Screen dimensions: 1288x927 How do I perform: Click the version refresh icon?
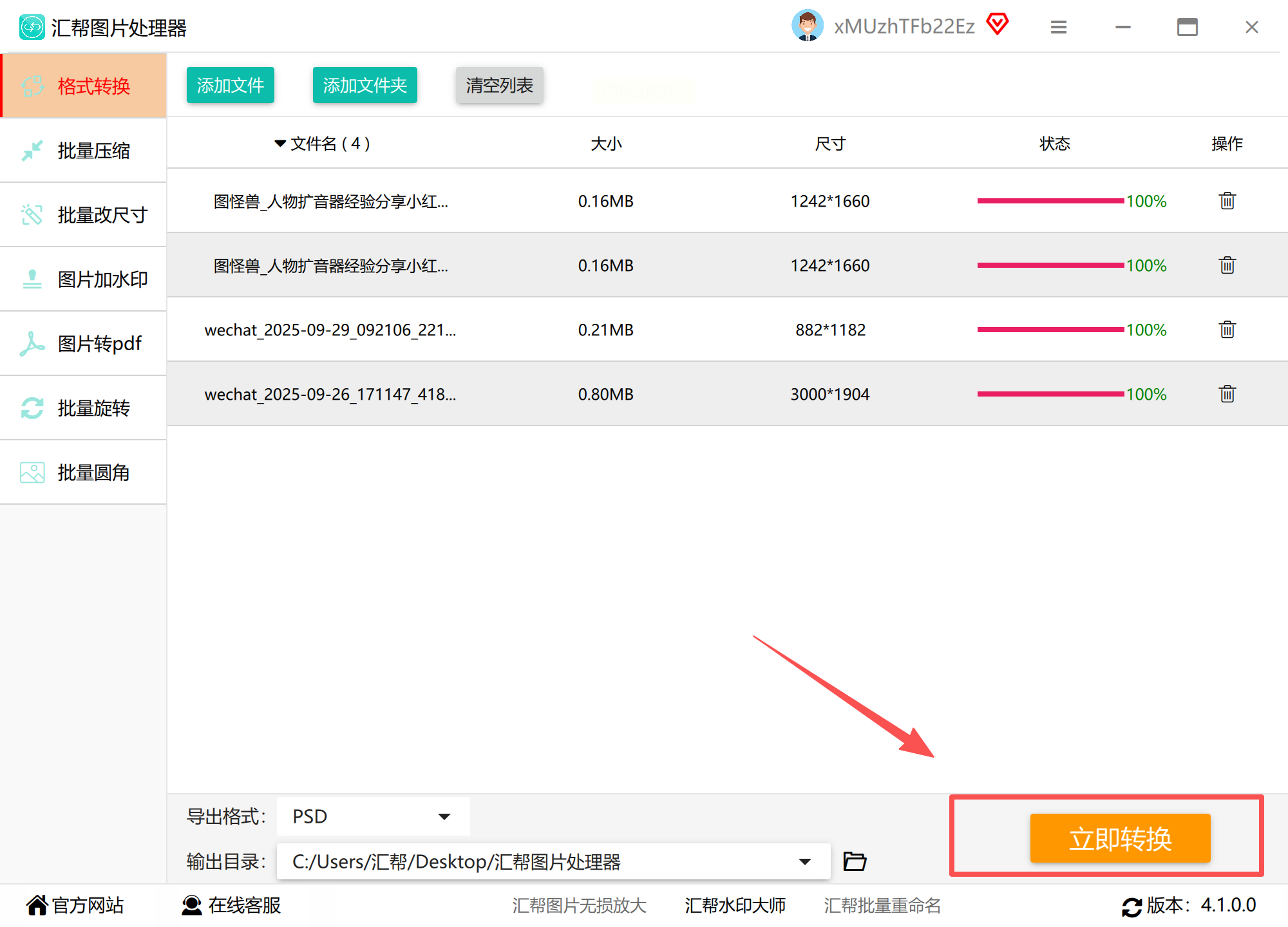pos(1132,906)
